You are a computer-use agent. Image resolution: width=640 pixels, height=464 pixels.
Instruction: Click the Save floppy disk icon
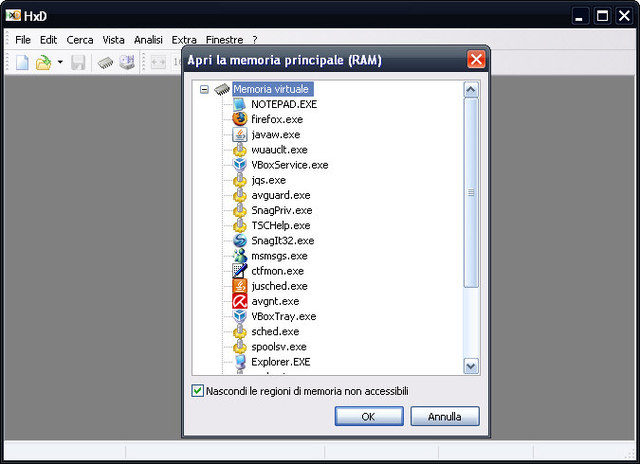point(78,62)
